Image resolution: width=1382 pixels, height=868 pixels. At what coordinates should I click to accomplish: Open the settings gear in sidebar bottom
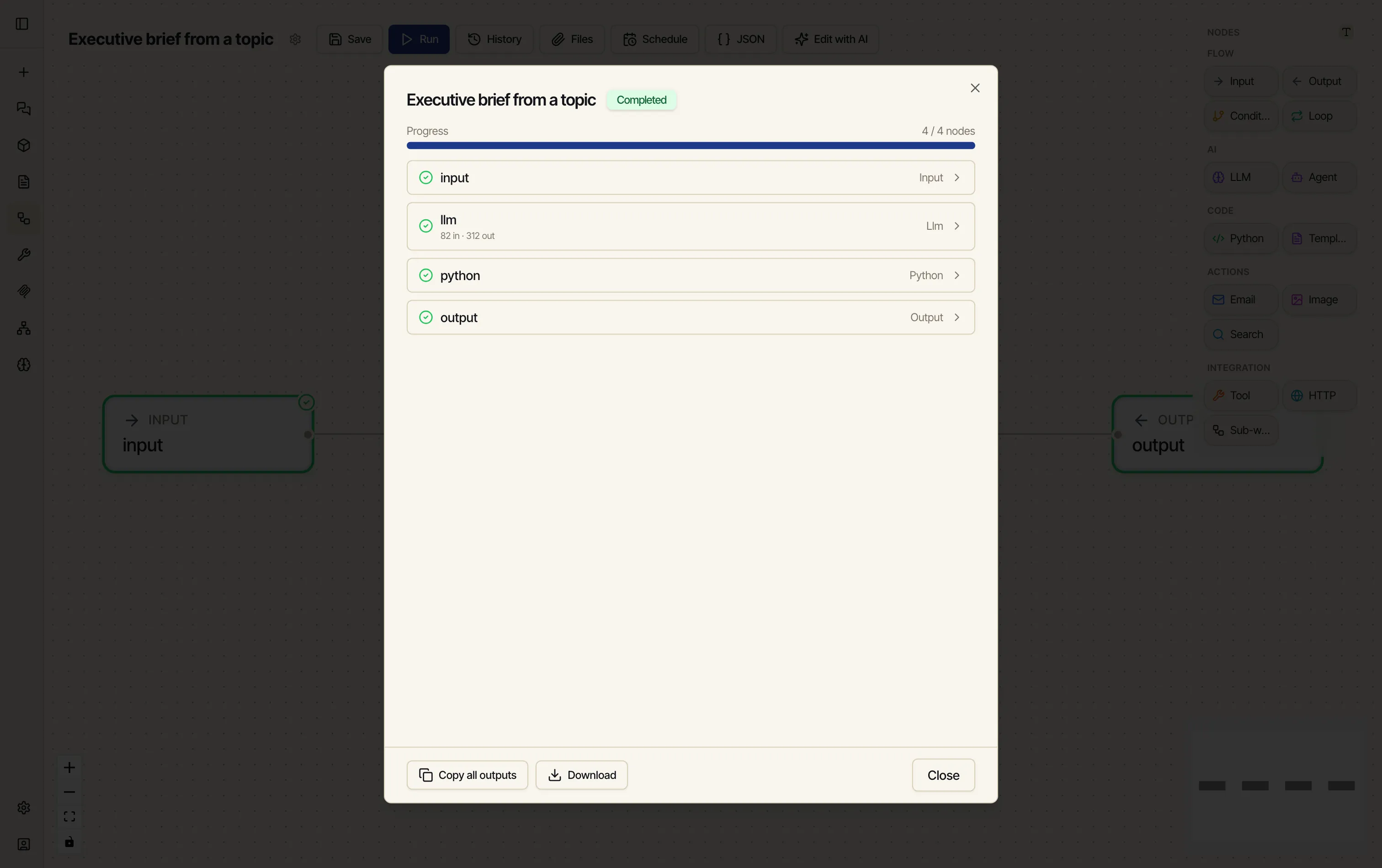tap(23, 808)
